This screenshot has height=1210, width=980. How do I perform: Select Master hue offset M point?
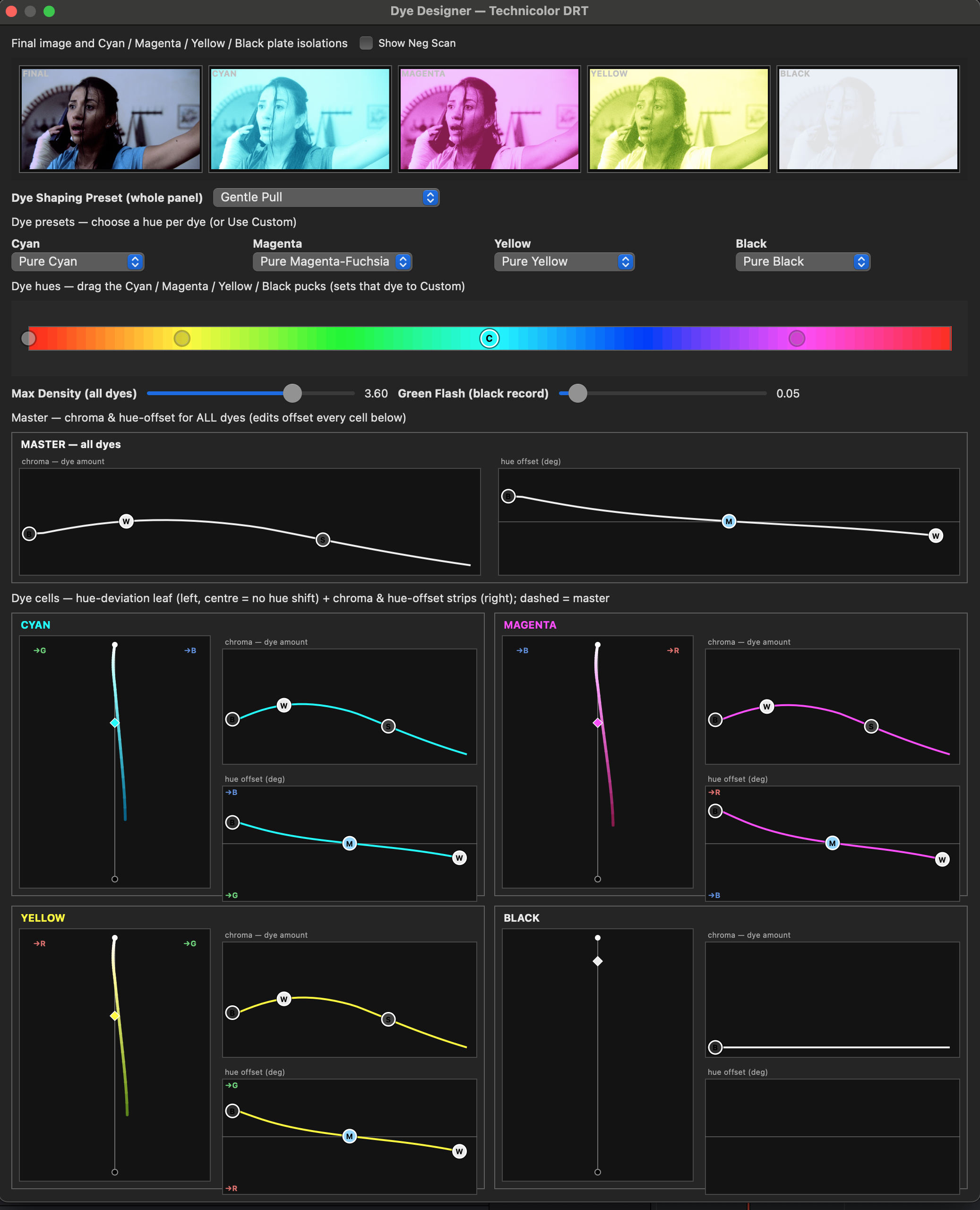pos(729,521)
